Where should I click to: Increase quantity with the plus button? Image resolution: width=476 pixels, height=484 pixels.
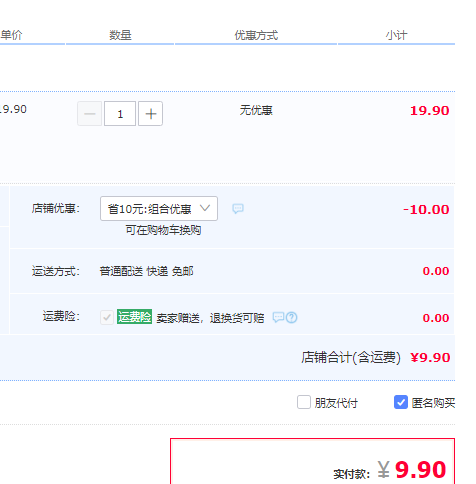(150, 114)
